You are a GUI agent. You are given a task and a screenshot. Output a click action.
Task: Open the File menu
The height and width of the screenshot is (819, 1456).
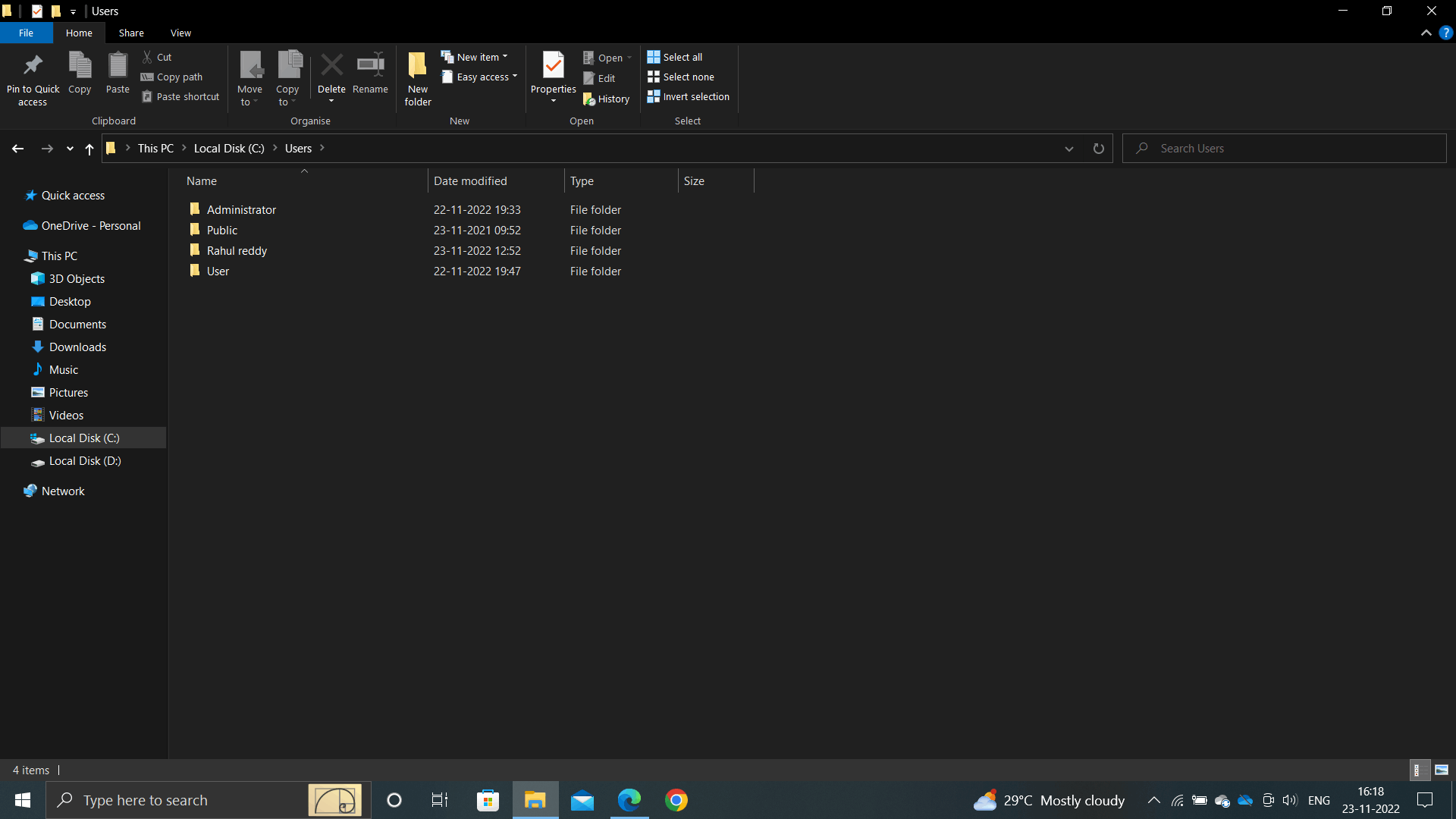26,33
